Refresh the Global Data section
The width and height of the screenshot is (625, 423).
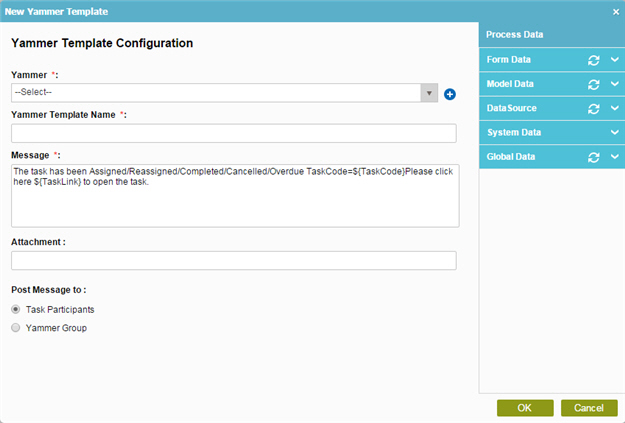(x=594, y=157)
